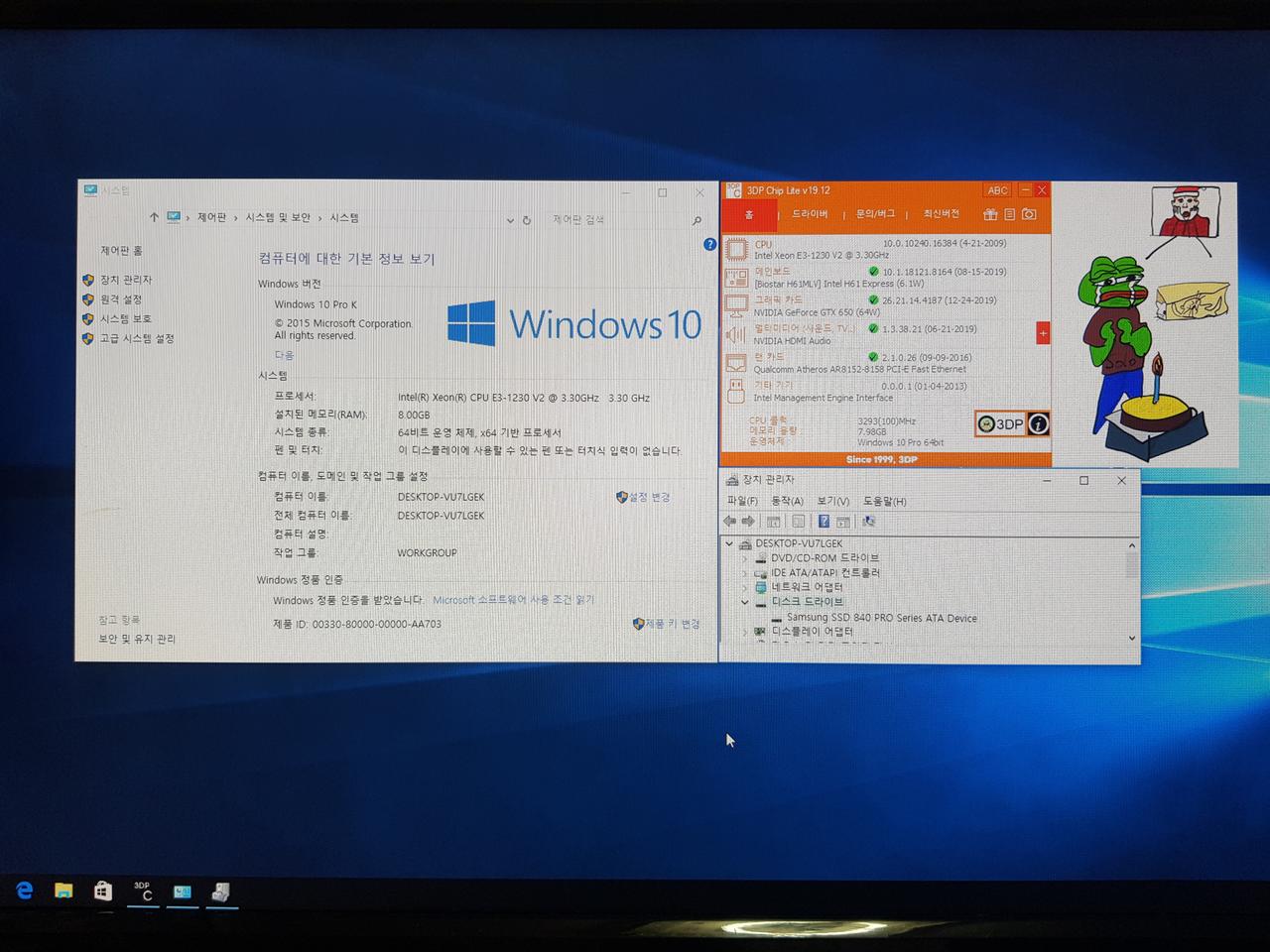
Task: Toggle language with the ABC button
Action: click(996, 190)
